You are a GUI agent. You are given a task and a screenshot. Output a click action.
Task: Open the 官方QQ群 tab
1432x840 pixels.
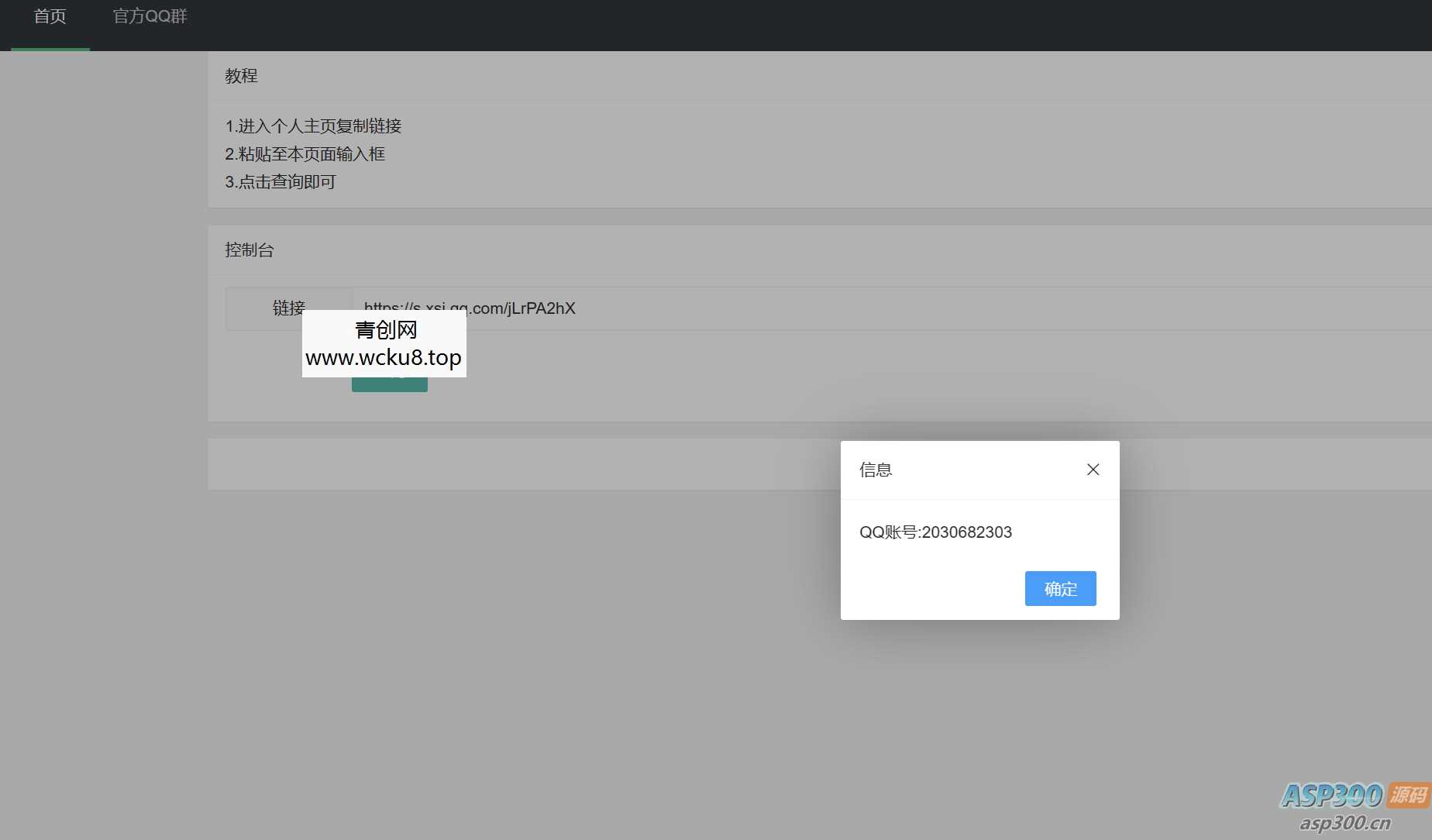(x=150, y=16)
